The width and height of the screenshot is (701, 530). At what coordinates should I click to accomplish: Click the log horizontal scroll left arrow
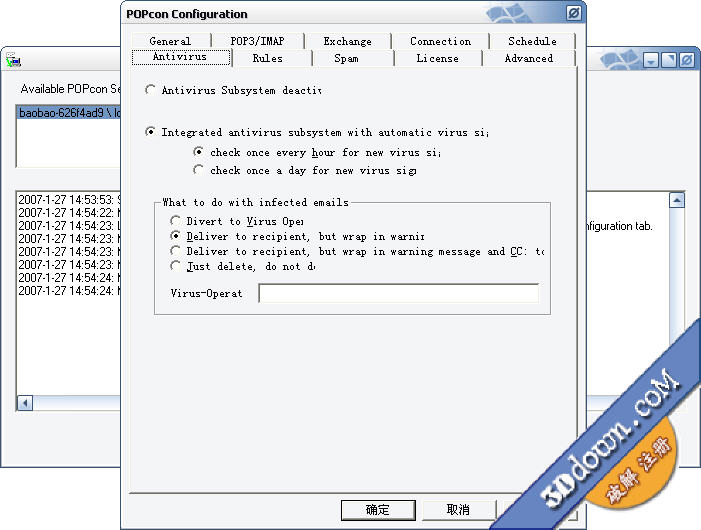(25, 403)
